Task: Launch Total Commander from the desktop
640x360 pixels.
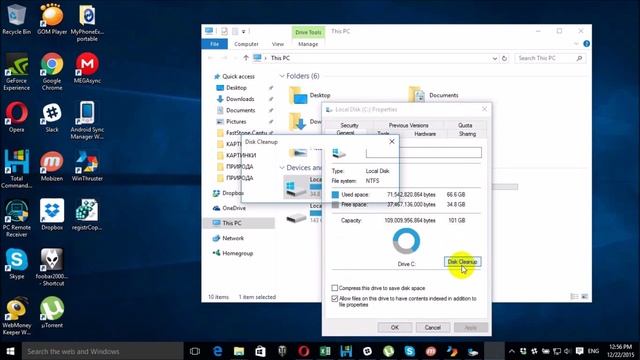Action: [x=16, y=169]
